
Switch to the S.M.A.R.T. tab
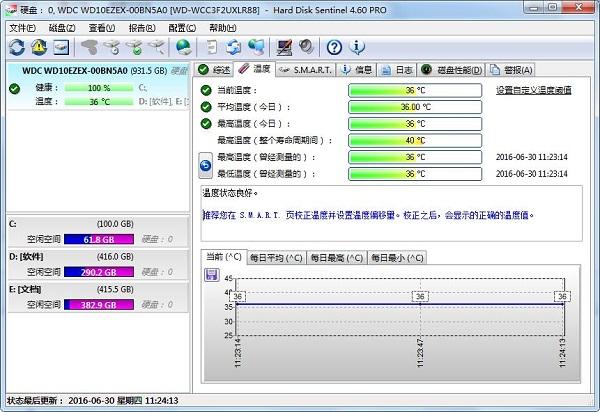pos(305,70)
